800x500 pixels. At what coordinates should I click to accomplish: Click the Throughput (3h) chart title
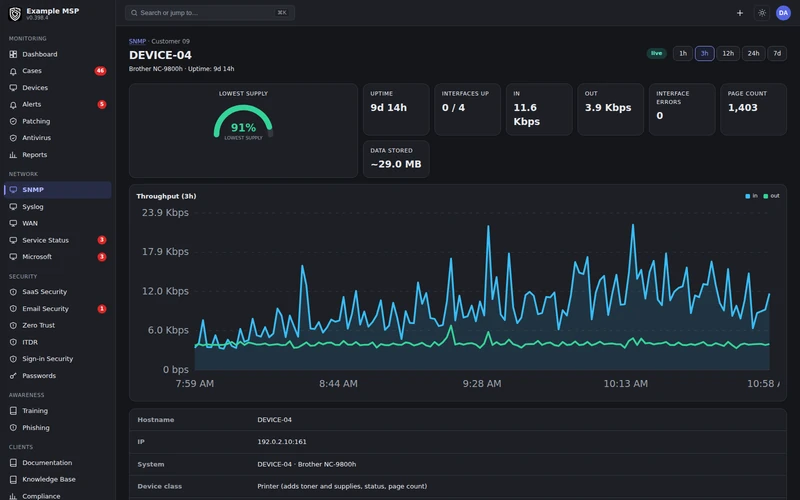tap(166, 196)
